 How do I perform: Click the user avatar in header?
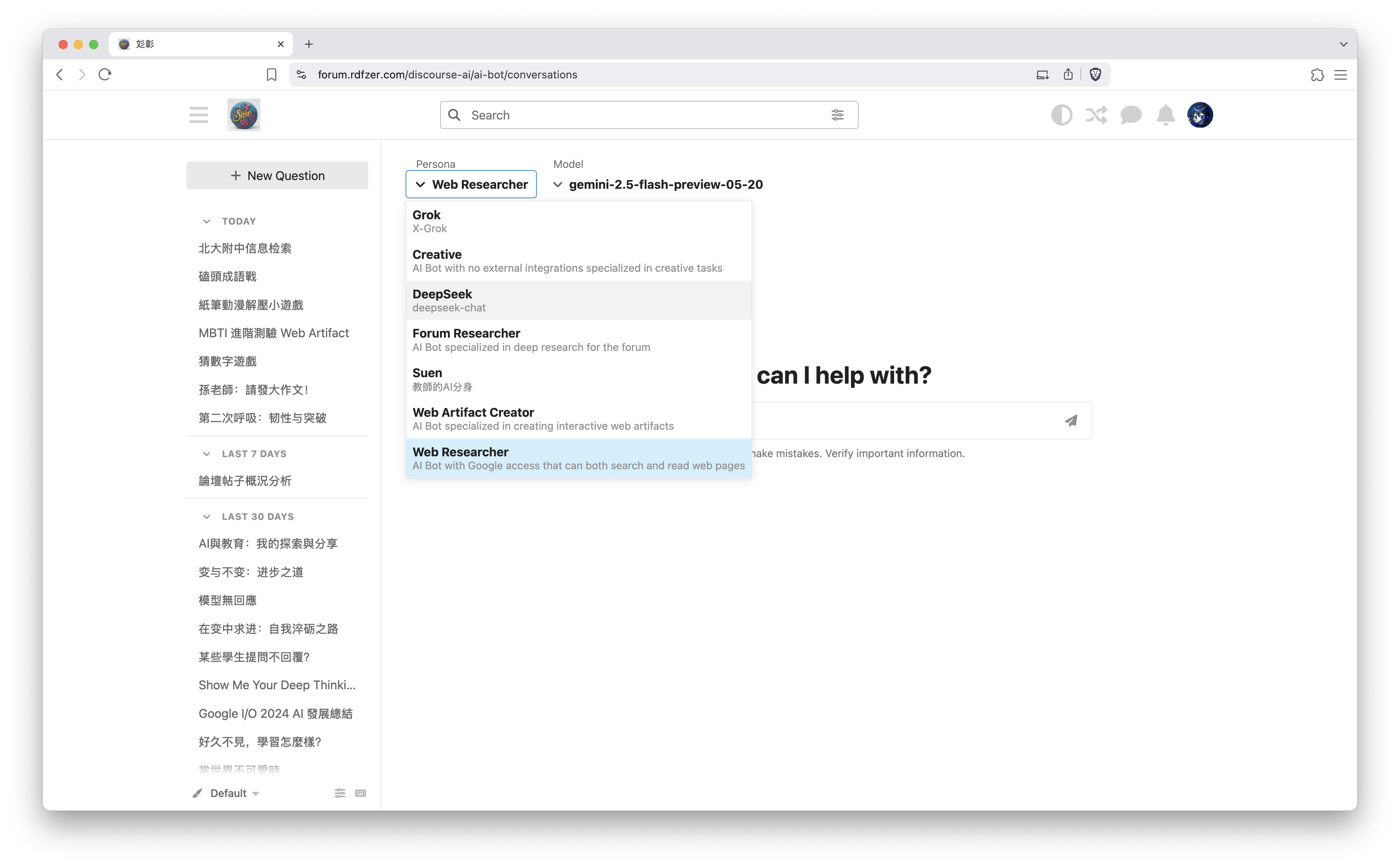pyautogui.click(x=1200, y=115)
